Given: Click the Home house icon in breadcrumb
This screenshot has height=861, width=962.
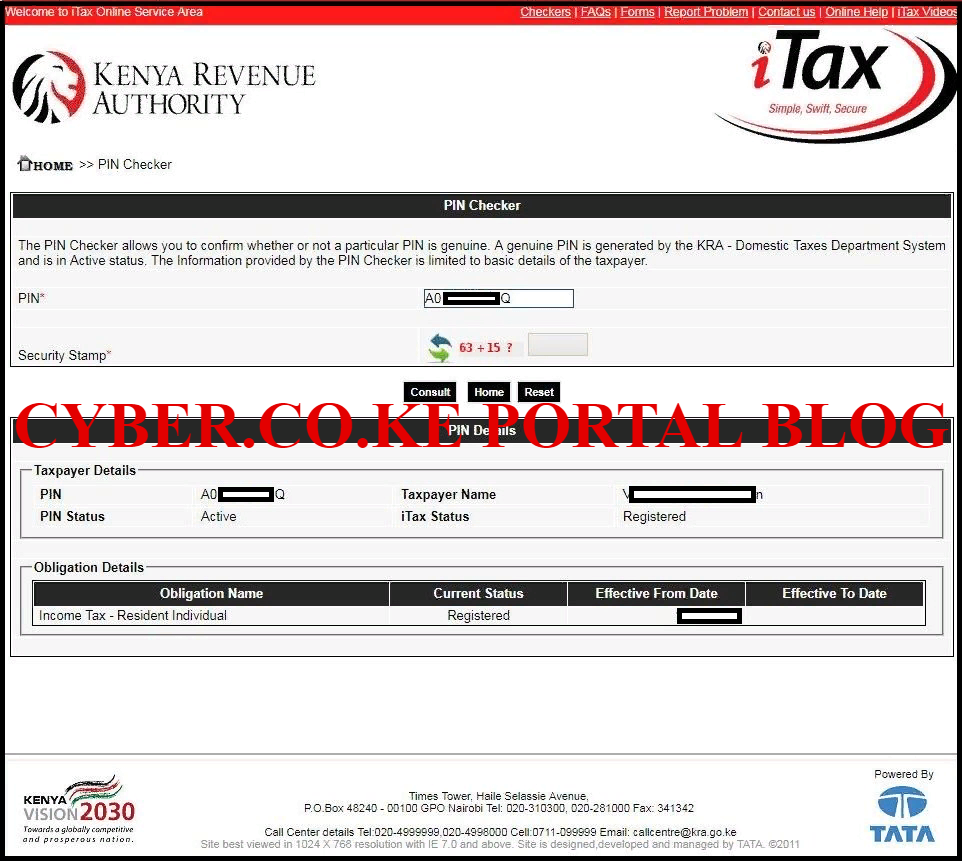Looking at the screenshot, I should (x=25, y=163).
